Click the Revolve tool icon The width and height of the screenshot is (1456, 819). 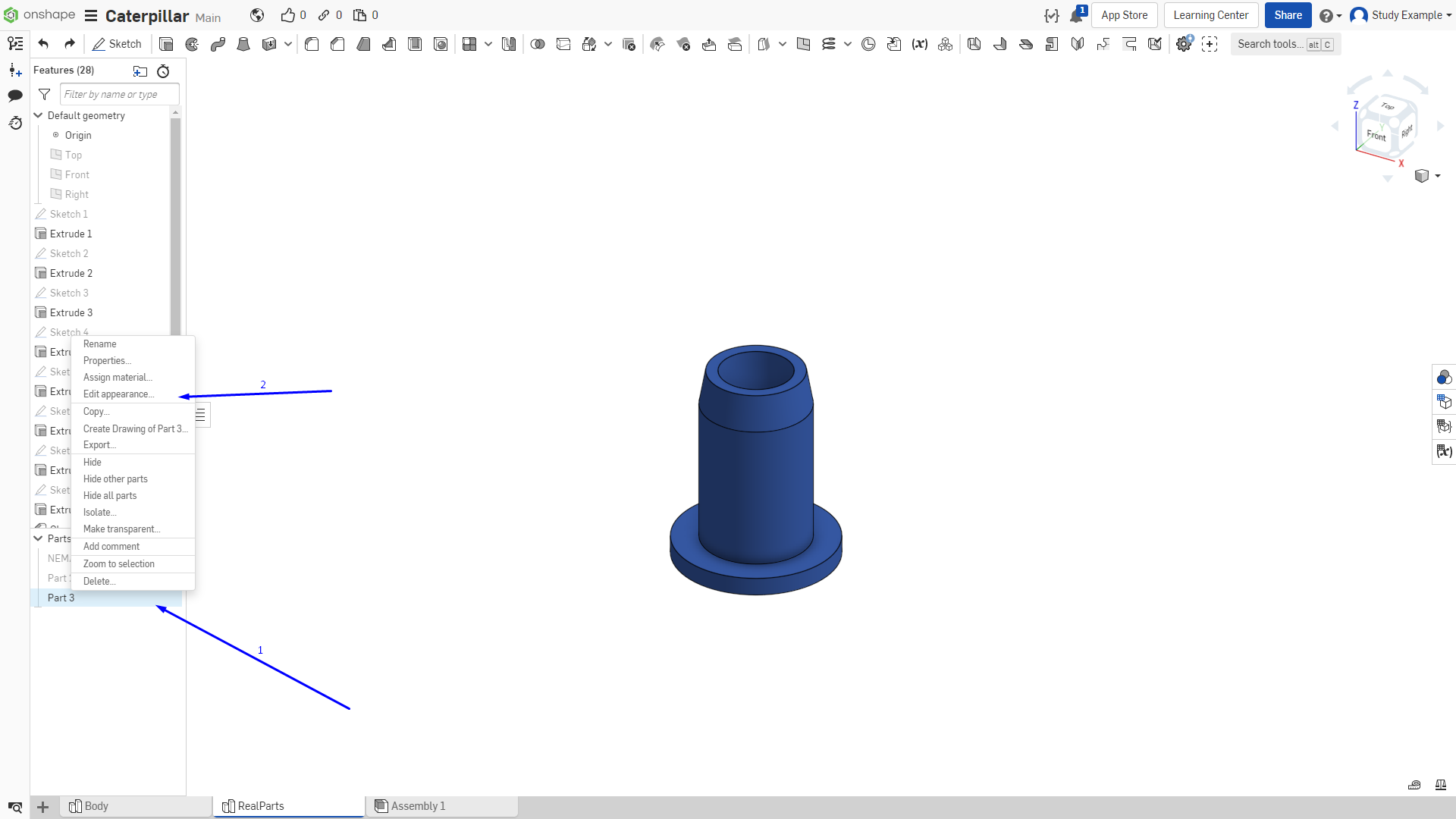tap(192, 44)
